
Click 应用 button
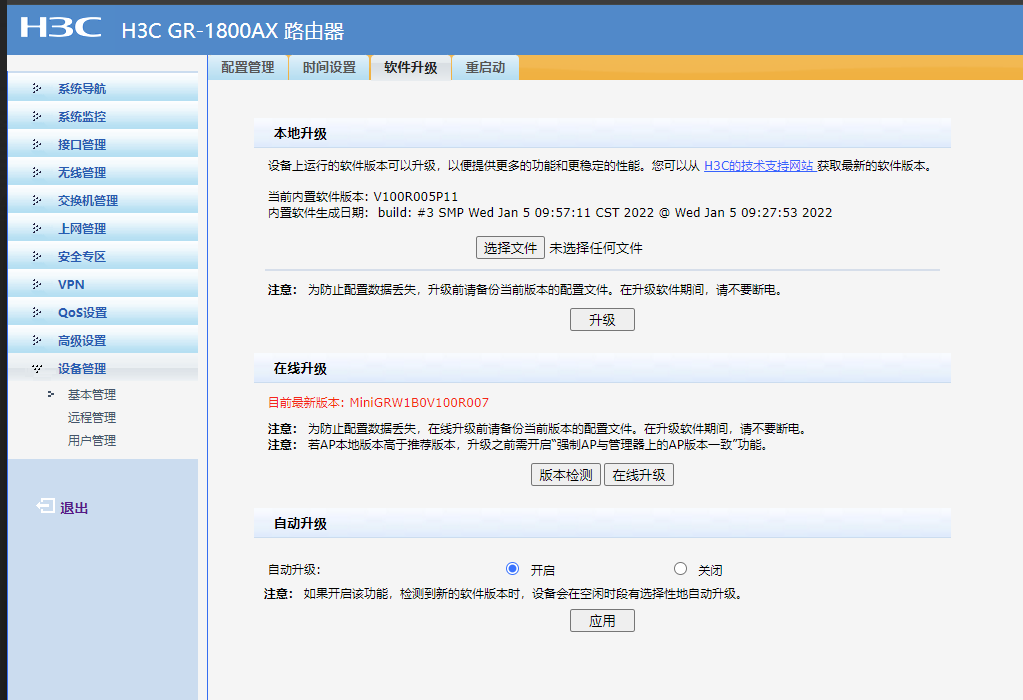[x=602, y=620]
